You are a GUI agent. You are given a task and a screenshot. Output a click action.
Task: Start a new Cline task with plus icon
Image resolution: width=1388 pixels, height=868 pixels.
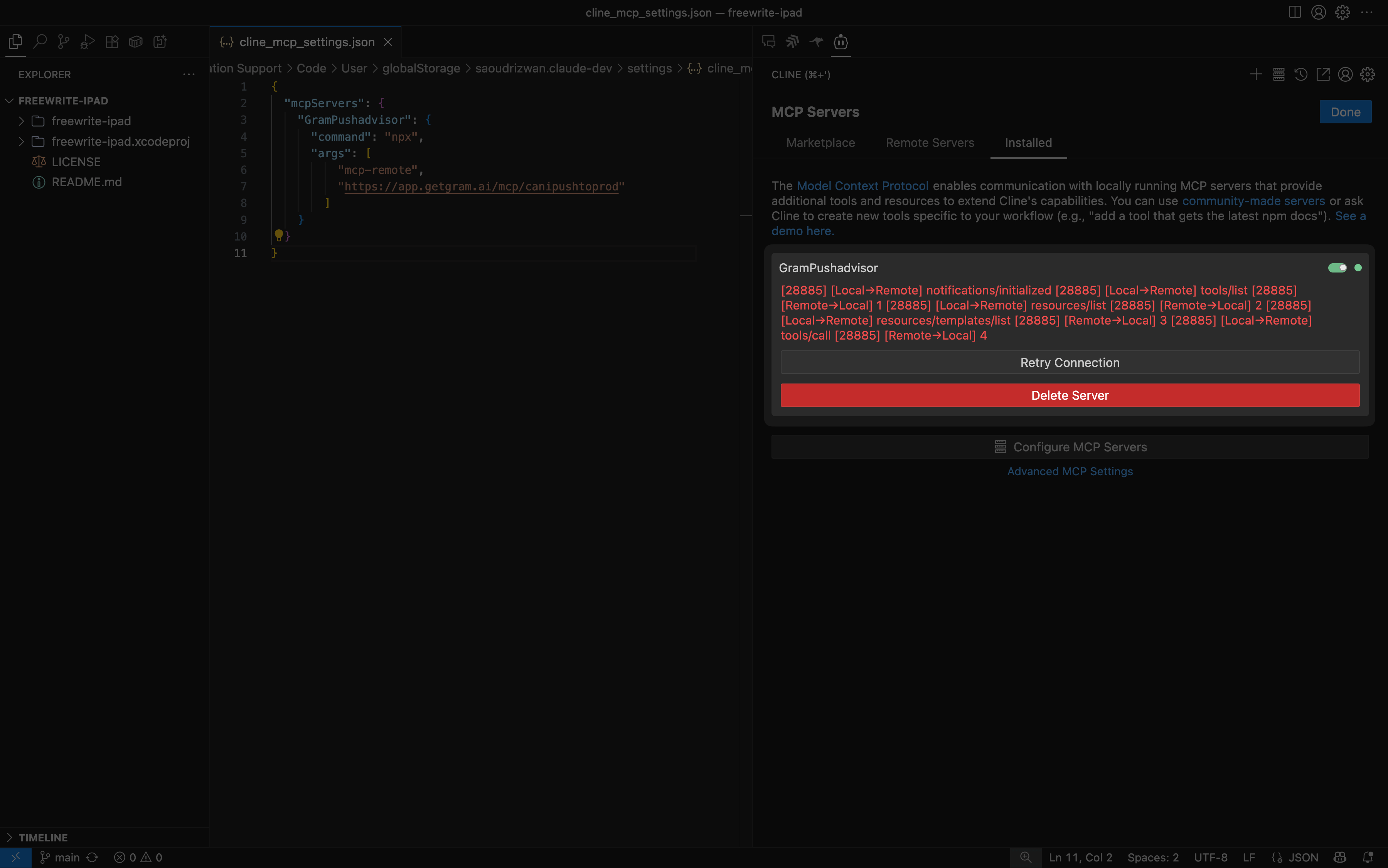1256,74
